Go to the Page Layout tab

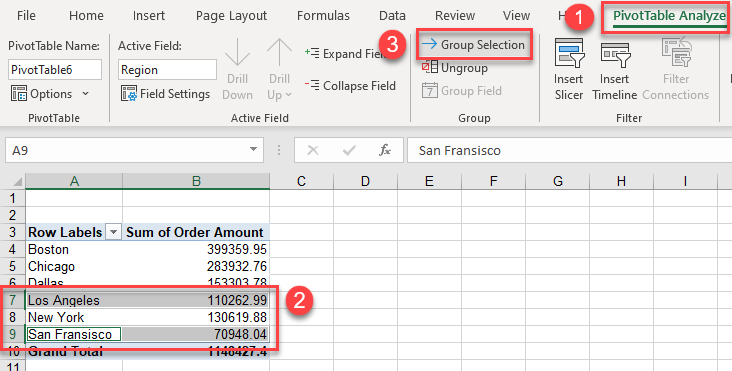[231, 15]
